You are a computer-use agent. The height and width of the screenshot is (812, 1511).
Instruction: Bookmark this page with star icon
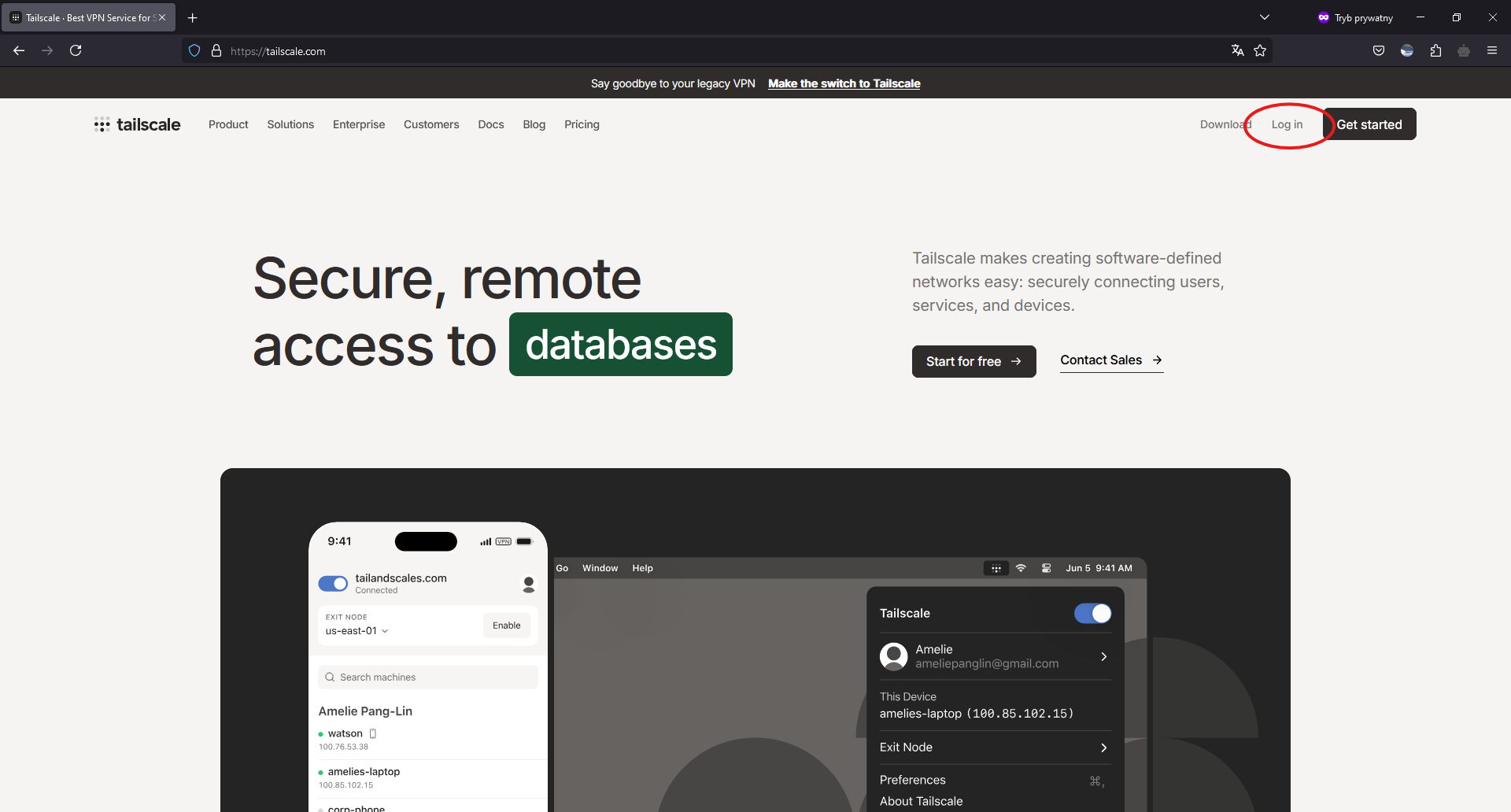point(1260,50)
